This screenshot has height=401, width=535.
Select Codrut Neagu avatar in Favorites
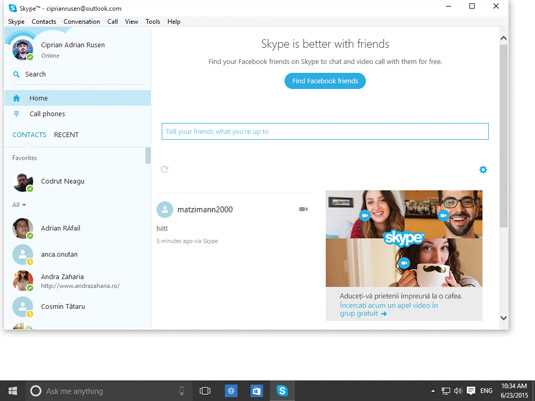click(x=23, y=182)
